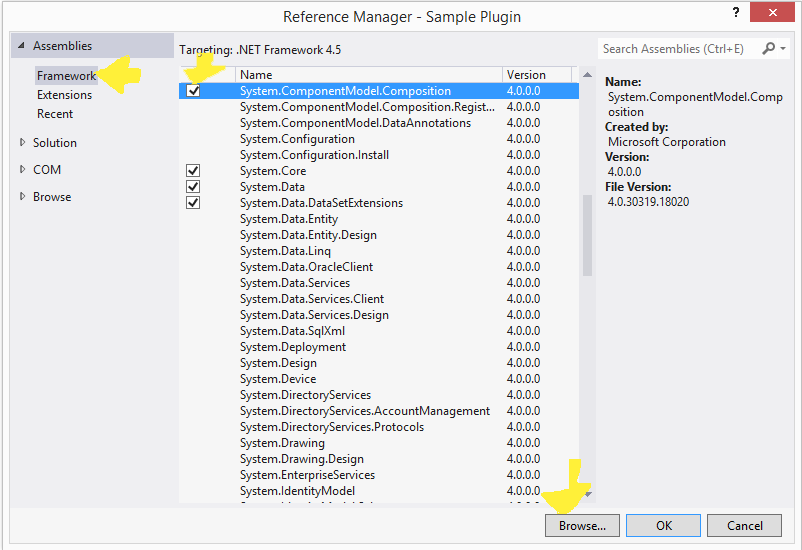This screenshot has height=550, width=802.
Task: Click the scrollbar up arrow
Action: [x=587, y=75]
